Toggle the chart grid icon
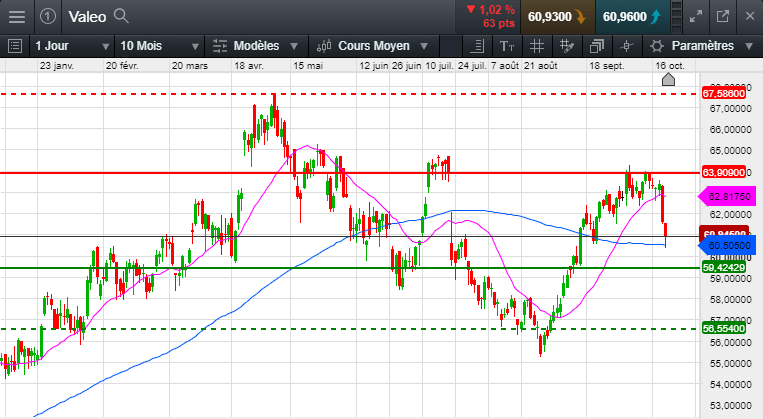 (x=537, y=46)
